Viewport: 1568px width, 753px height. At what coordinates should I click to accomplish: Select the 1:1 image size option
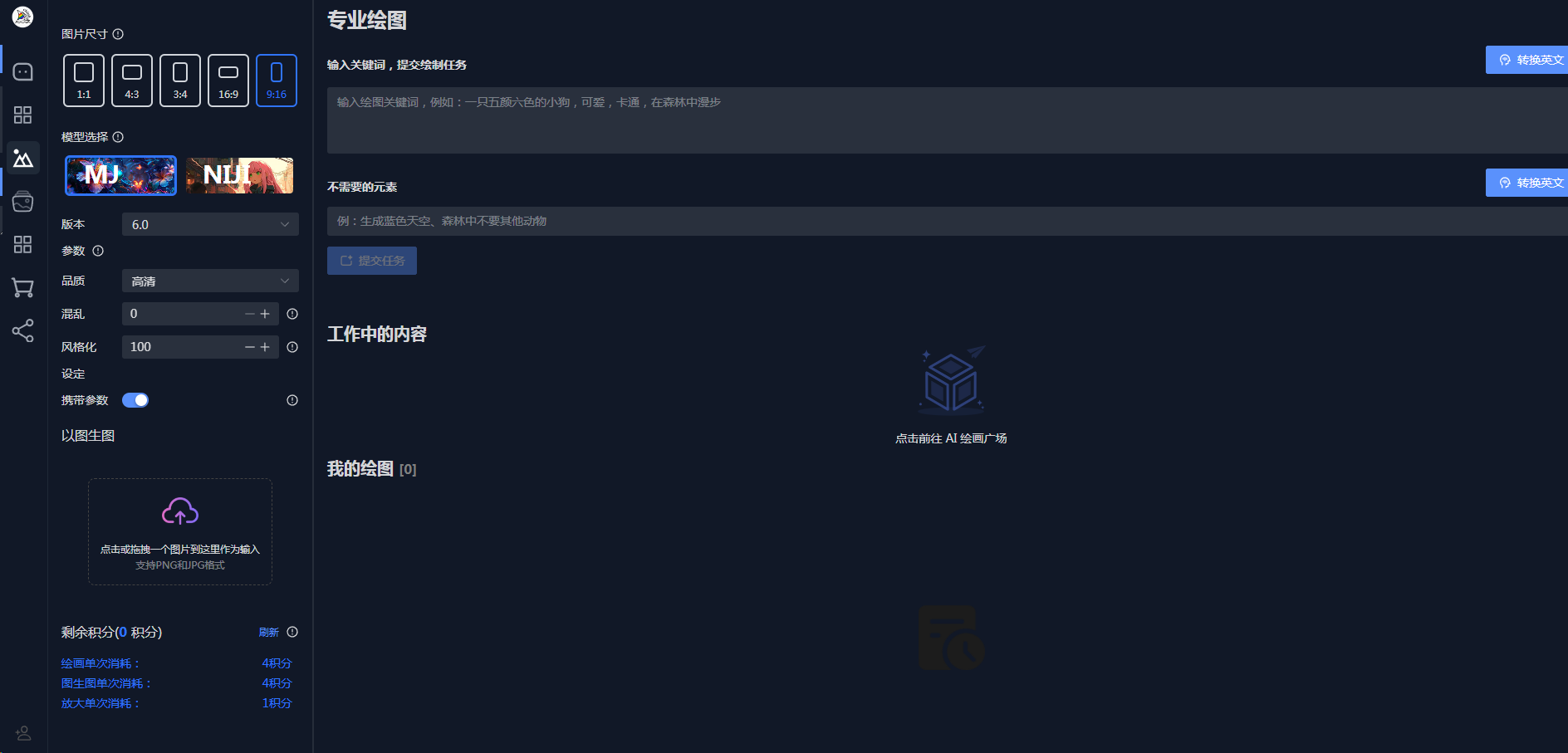(84, 81)
